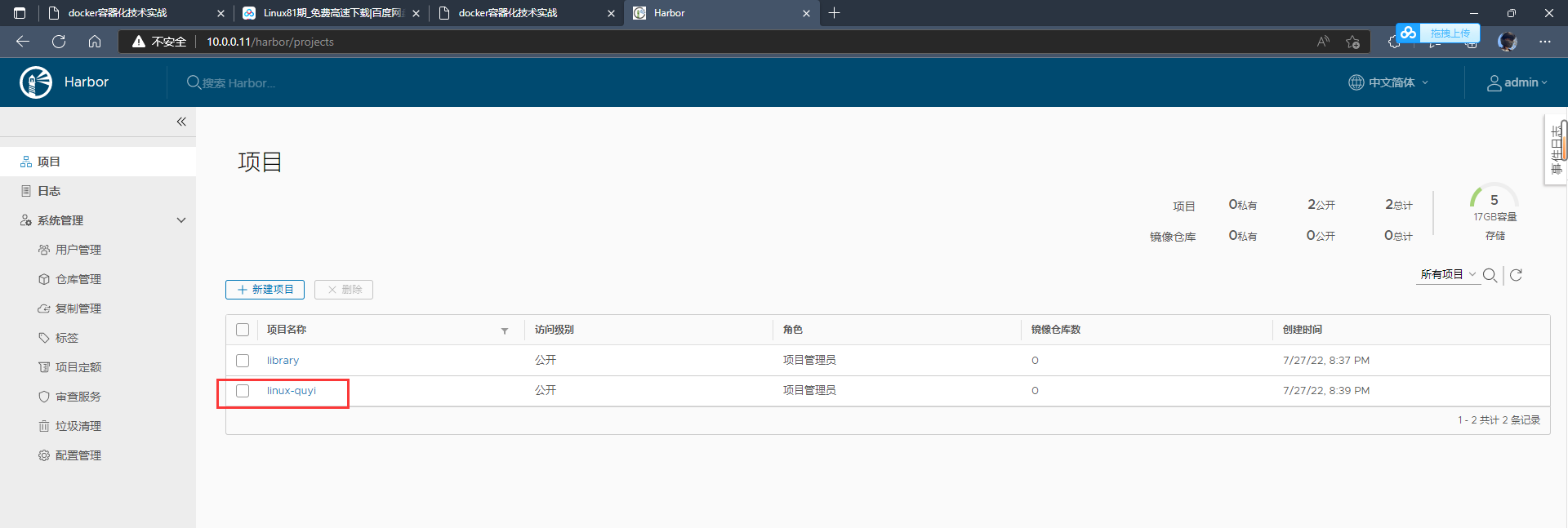The width and height of the screenshot is (1568, 528).
Task: Click the read aloud icon in address bar
Action: (1323, 42)
